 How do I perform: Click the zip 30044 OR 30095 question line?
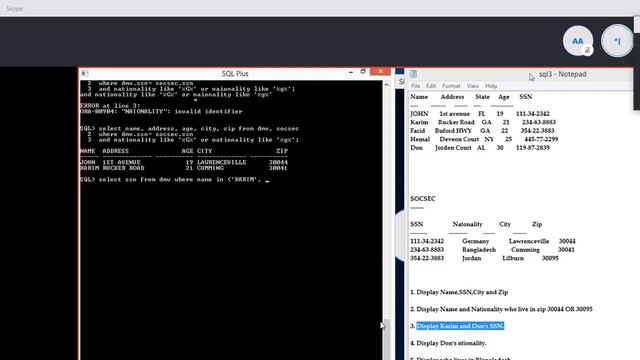tap(501, 309)
